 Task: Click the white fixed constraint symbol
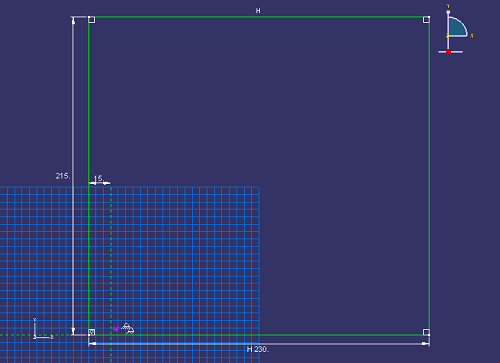tap(127, 328)
